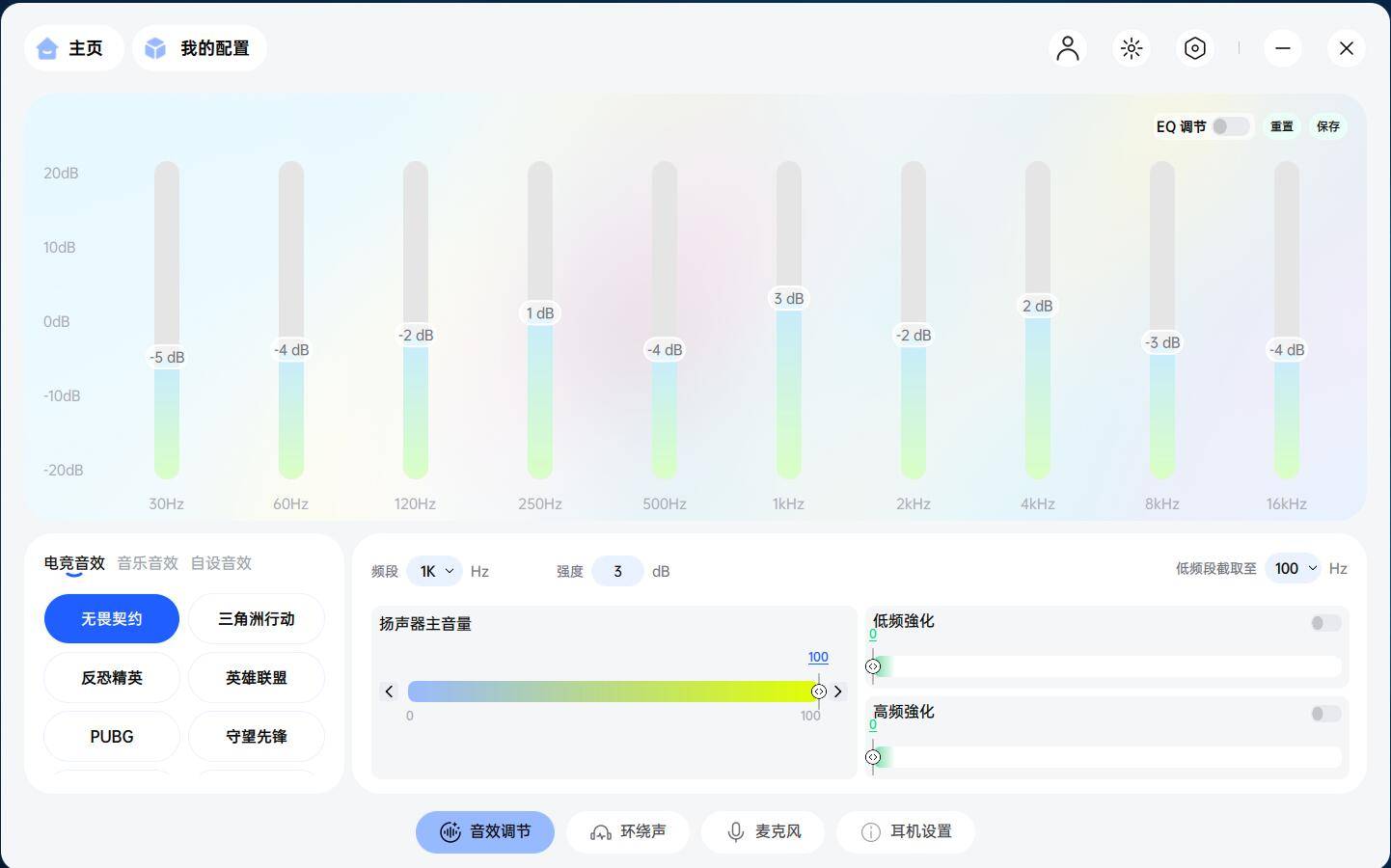Click the 1kHz EQ slider handle
Screen dimensions: 1391x868
click(789, 299)
